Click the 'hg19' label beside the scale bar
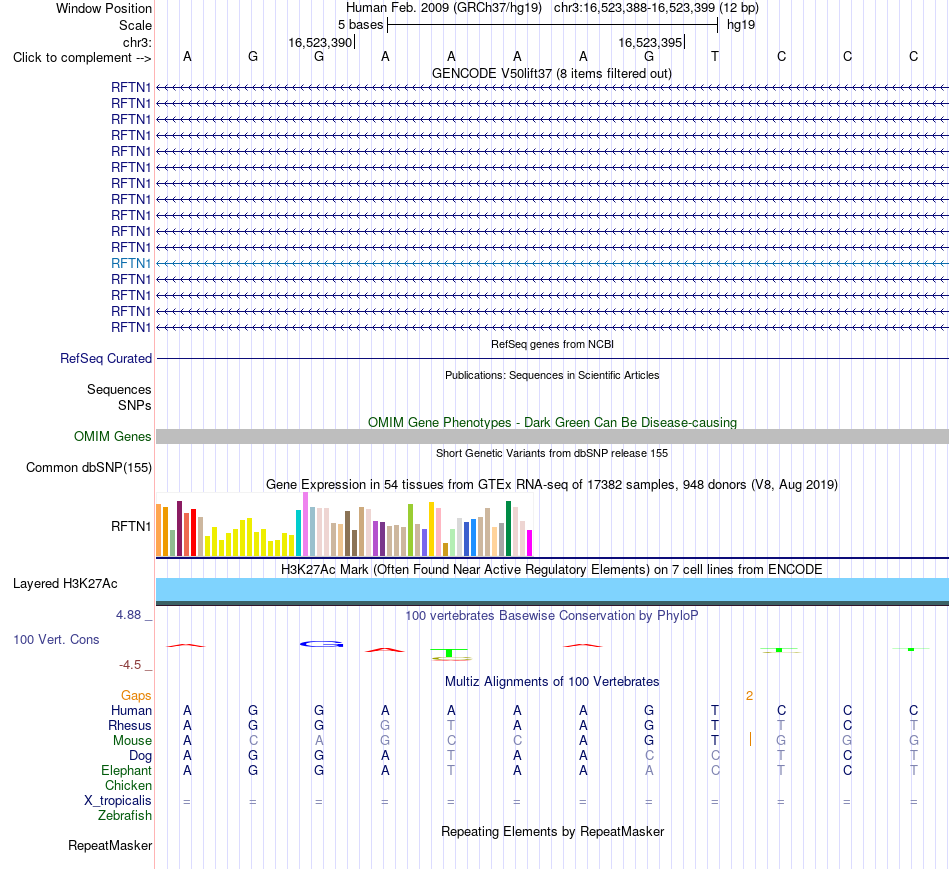 [x=741, y=25]
